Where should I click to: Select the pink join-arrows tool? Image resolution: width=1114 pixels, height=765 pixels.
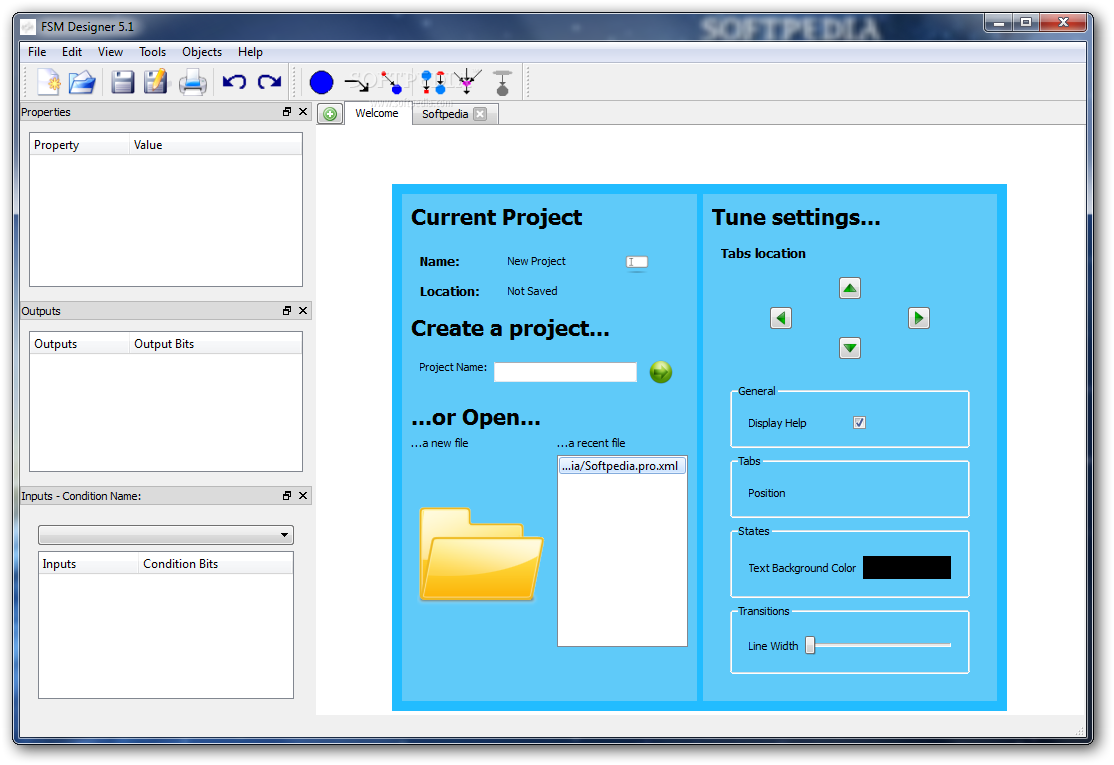[467, 82]
